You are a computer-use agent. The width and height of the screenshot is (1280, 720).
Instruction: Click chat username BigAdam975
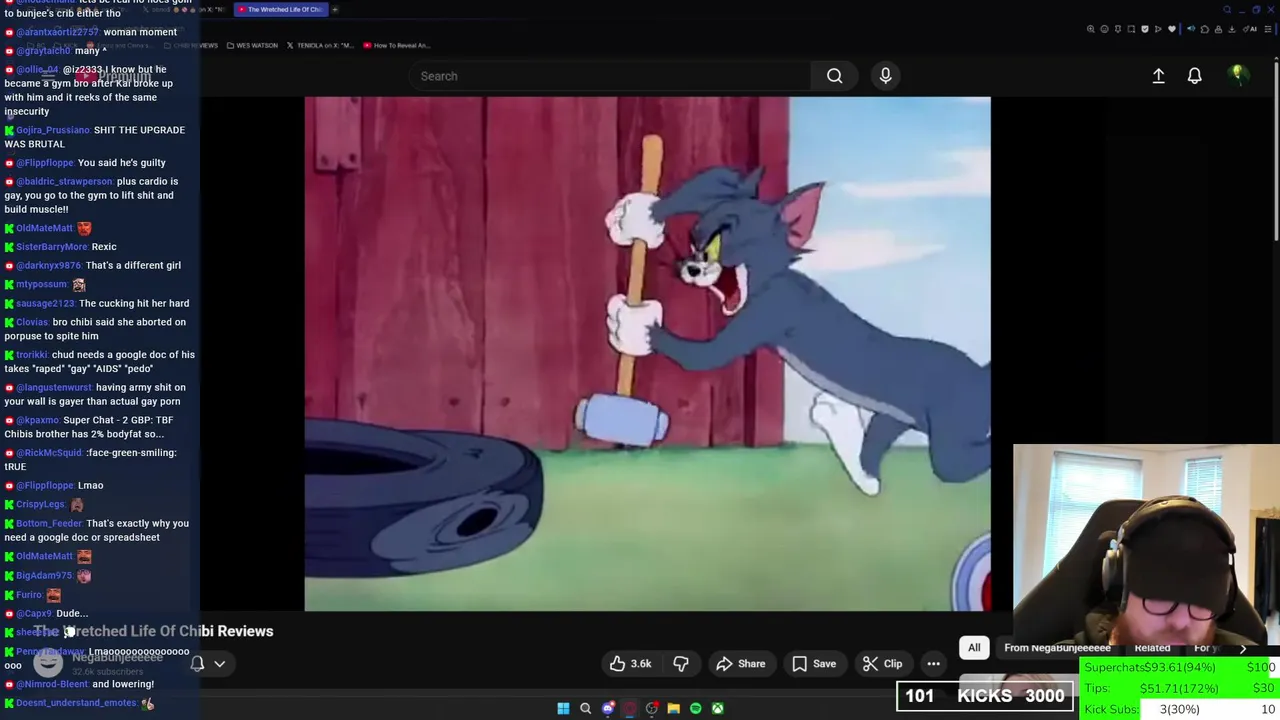[44, 576]
